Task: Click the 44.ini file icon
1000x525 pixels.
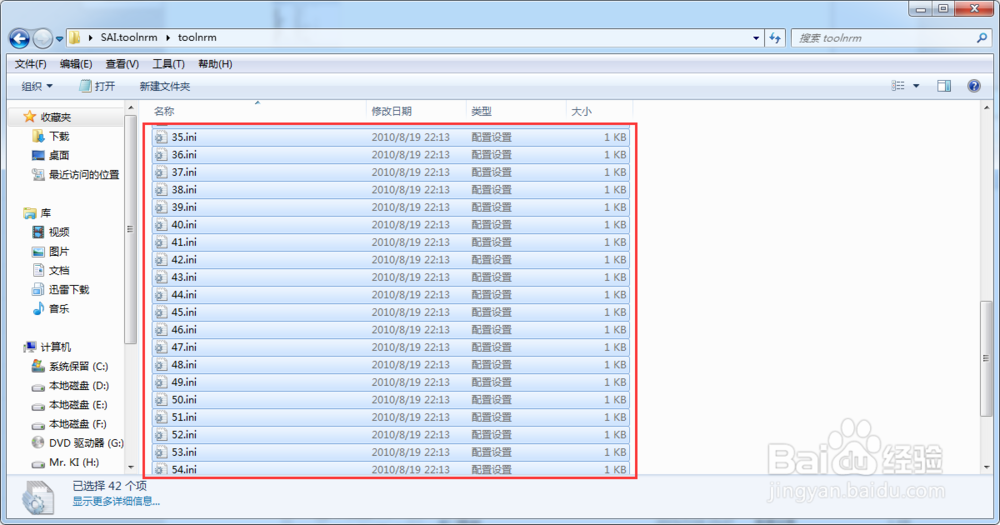Action: (161, 295)
